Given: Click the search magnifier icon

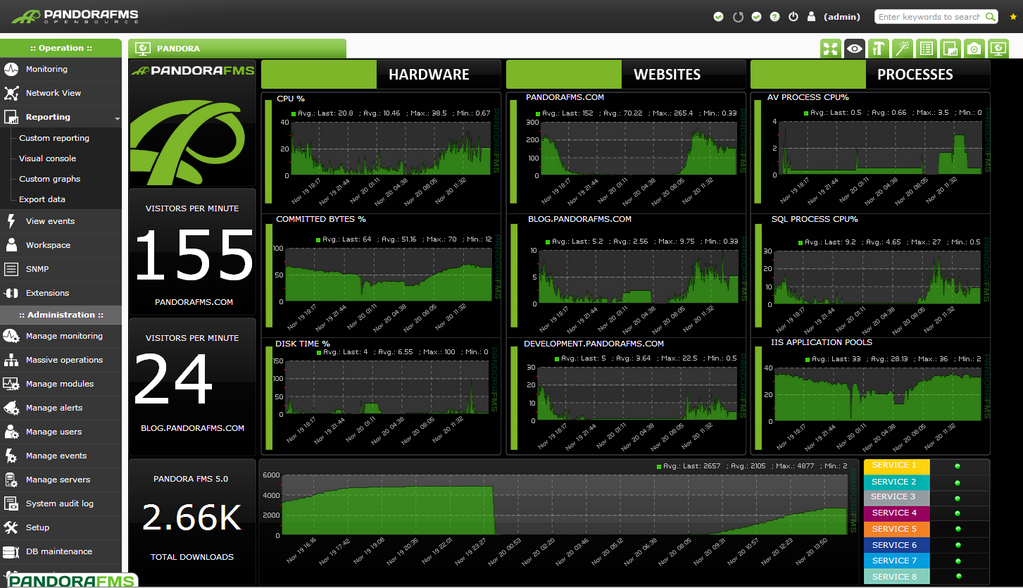Looking at the screenshot, I should click(990, 17).
